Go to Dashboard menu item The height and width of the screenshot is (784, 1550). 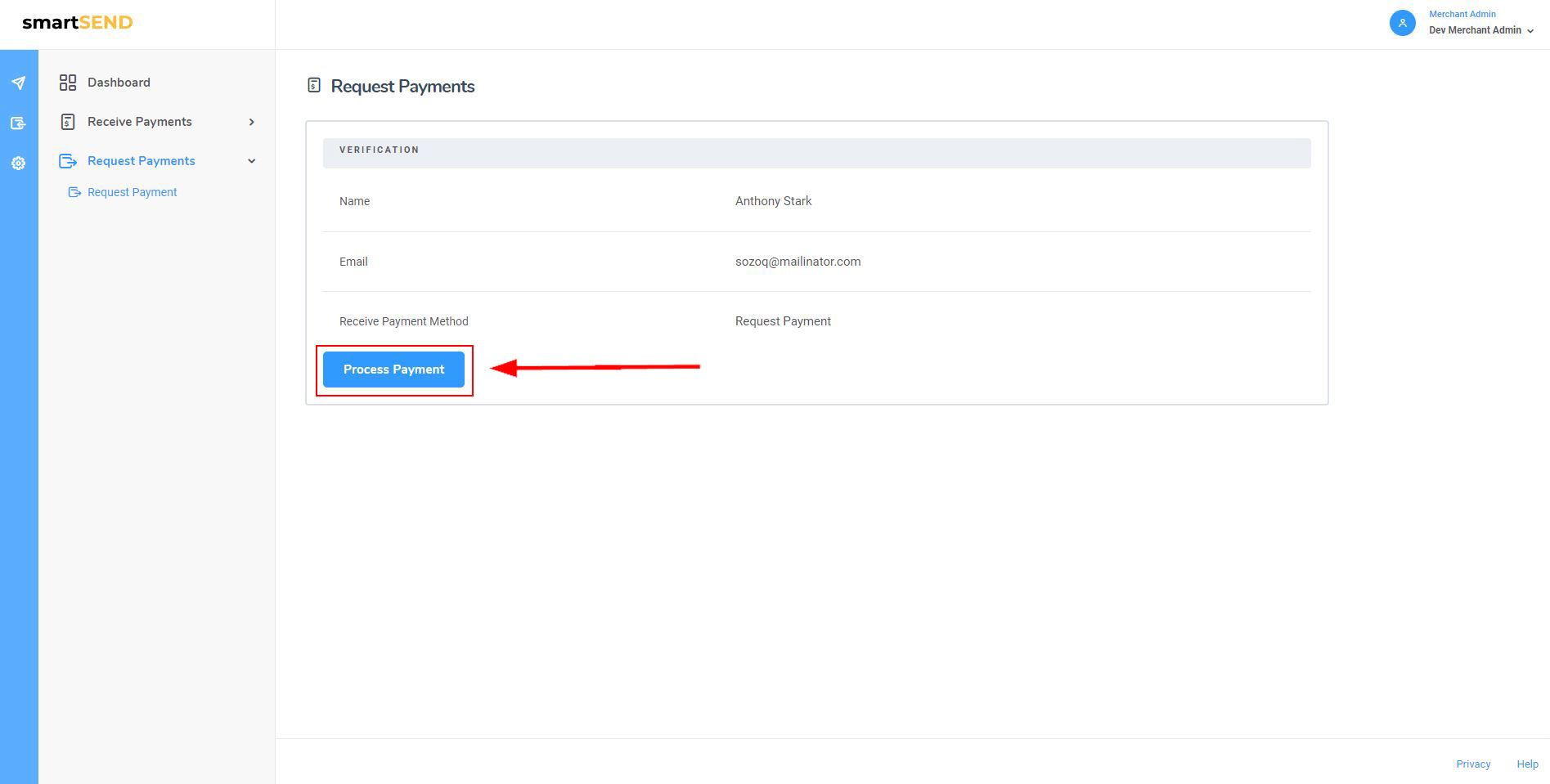[x=119, y=83]
